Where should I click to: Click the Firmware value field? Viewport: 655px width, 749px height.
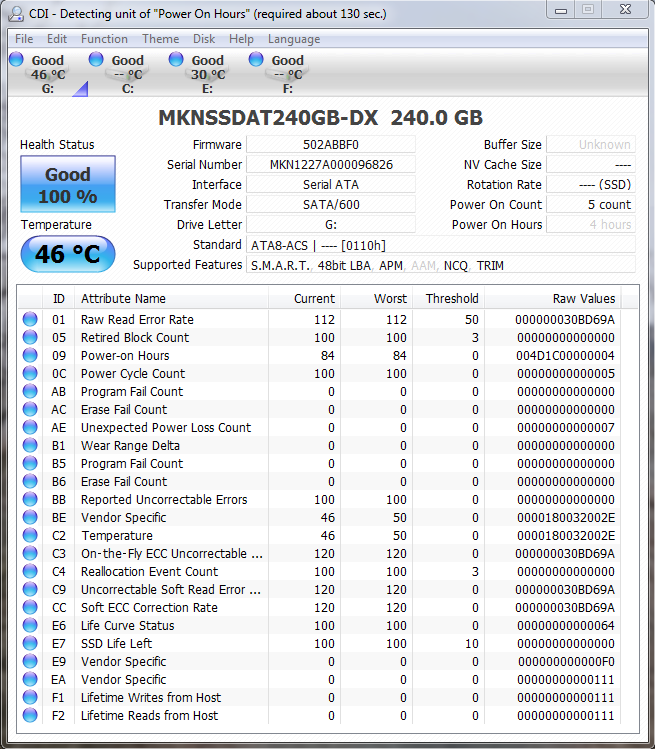(330, 145)
